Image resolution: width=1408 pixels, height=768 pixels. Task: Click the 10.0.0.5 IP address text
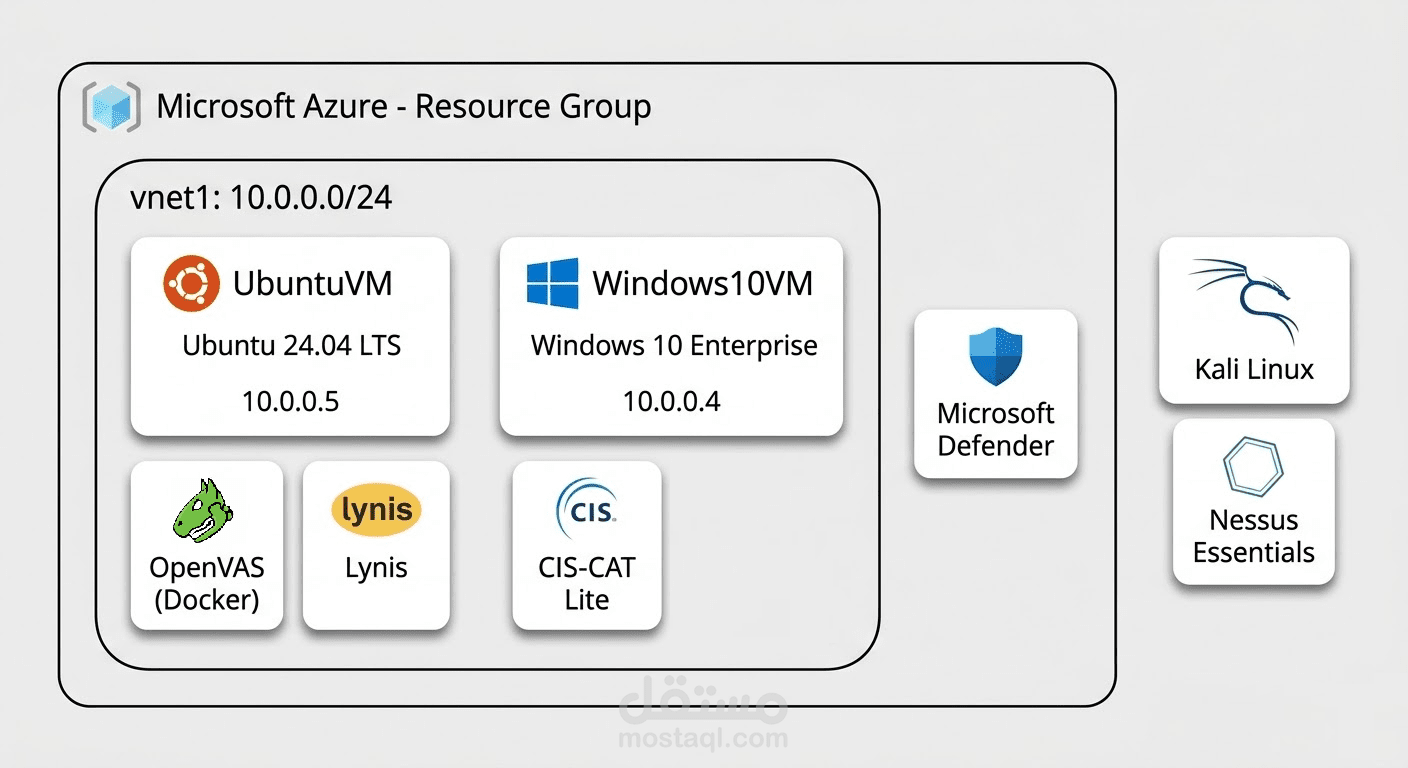(x=290, y=401)
